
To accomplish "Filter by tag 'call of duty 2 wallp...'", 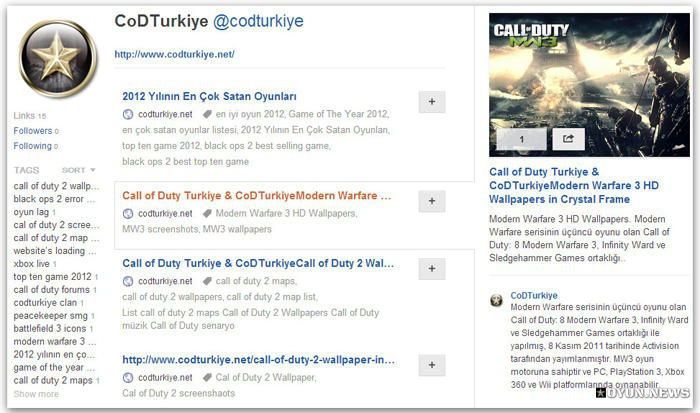I will click(56, 186).
